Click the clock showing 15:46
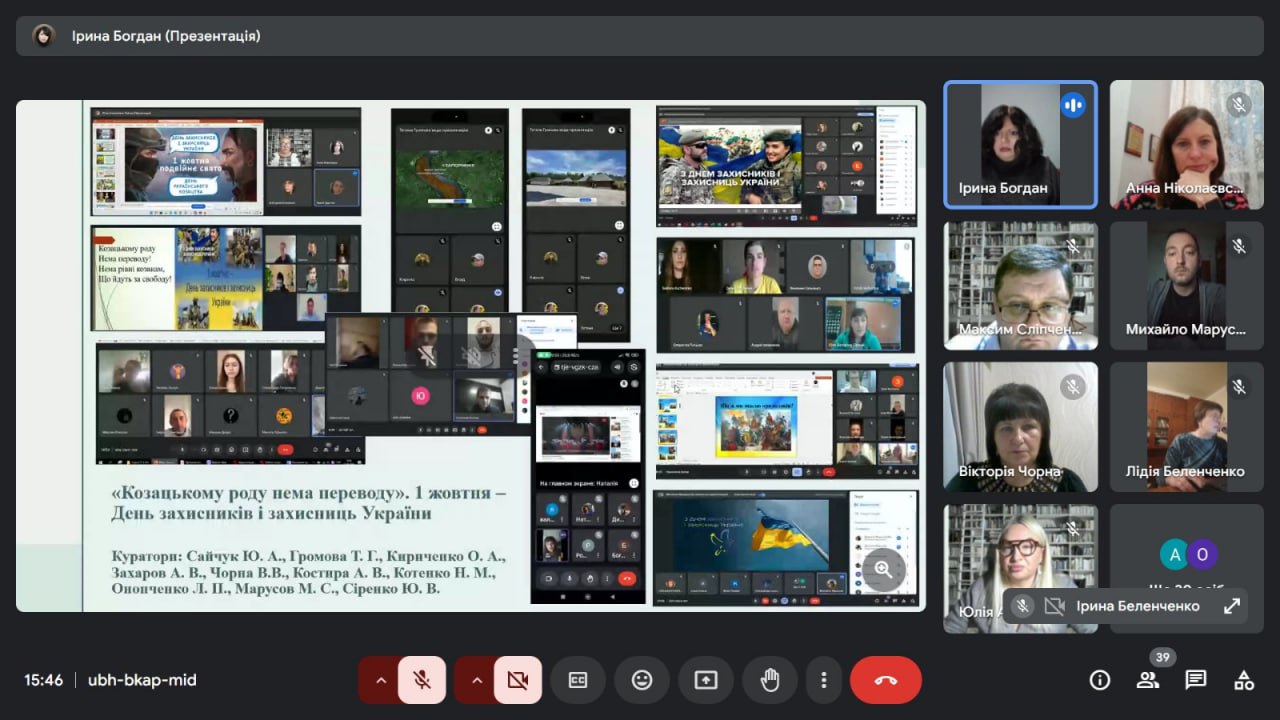Image resolution: width=1280 pixels, height=720 pixels. point(44,680)
